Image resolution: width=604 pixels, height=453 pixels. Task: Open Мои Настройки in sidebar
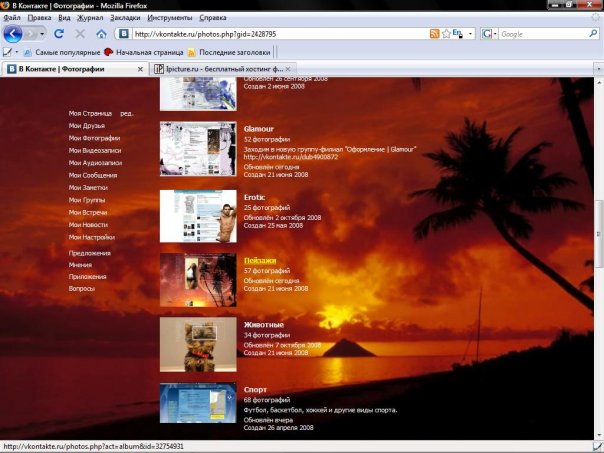pyautogui.click(x=92, y=237)
